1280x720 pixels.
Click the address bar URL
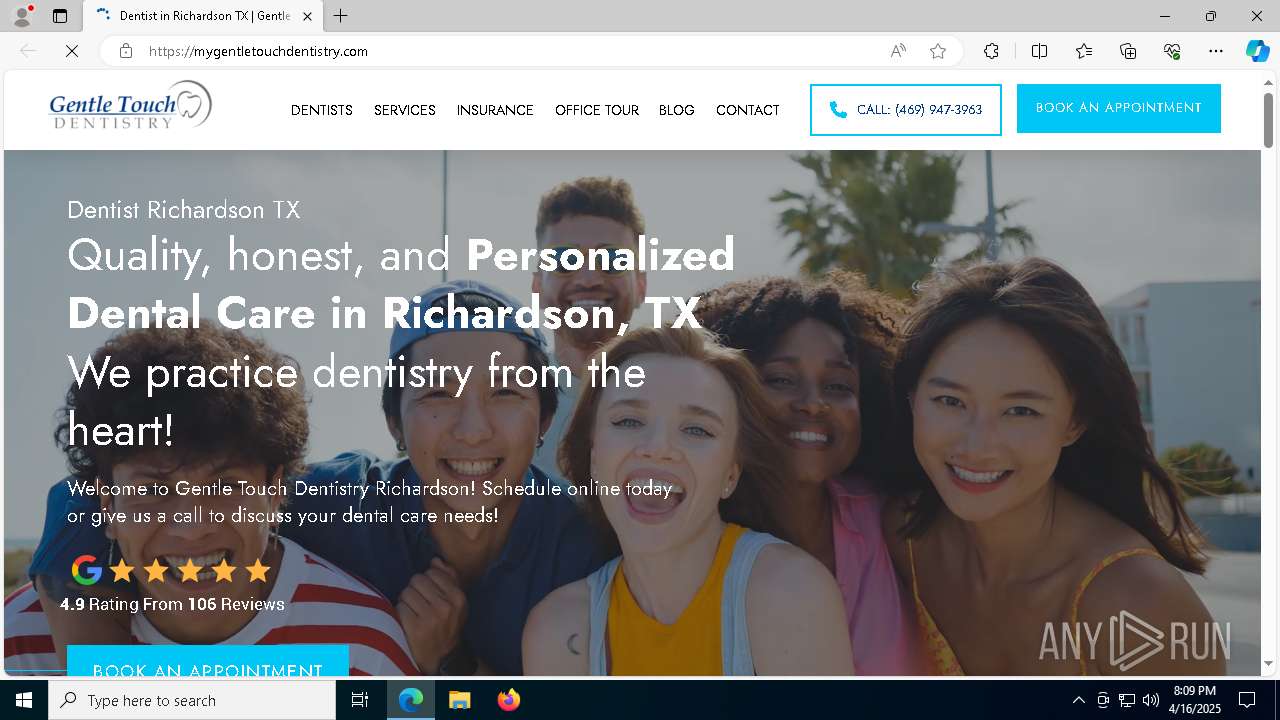point(258,51)
